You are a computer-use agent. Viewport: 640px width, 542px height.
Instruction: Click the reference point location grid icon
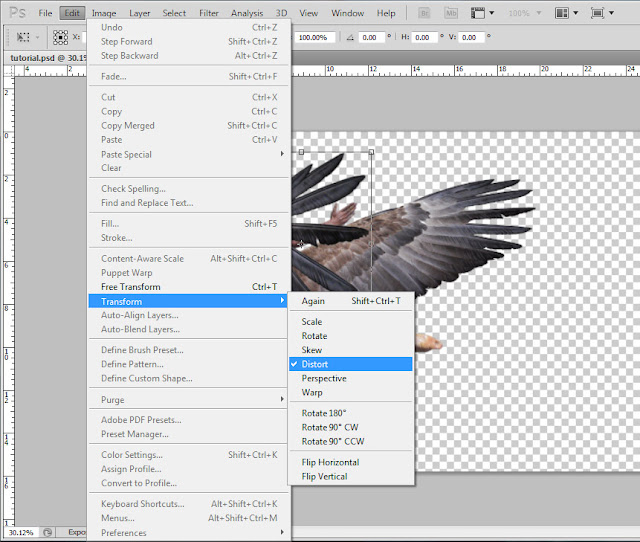(x=60, y=37)
